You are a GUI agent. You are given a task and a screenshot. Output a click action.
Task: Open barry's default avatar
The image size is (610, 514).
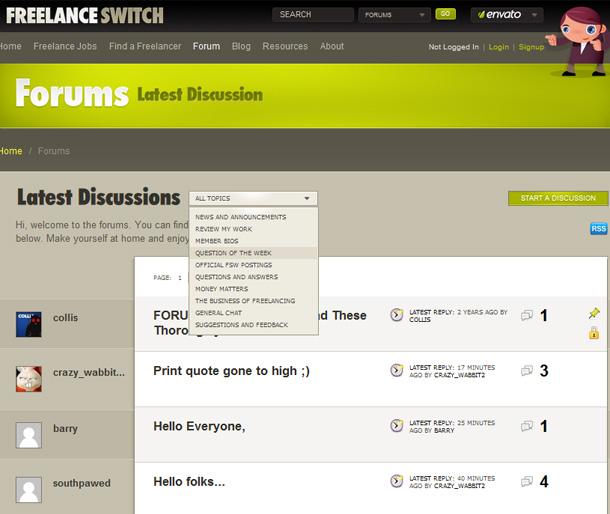tap(28, 435)
